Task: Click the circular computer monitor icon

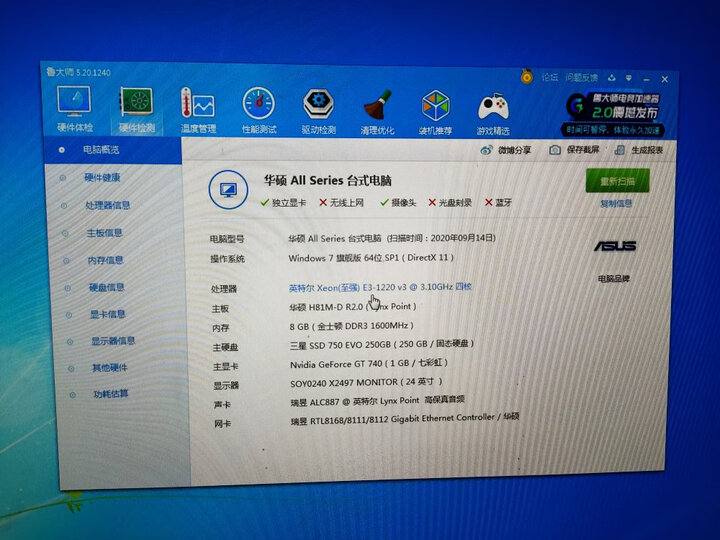Action: (x=228, y=190)
